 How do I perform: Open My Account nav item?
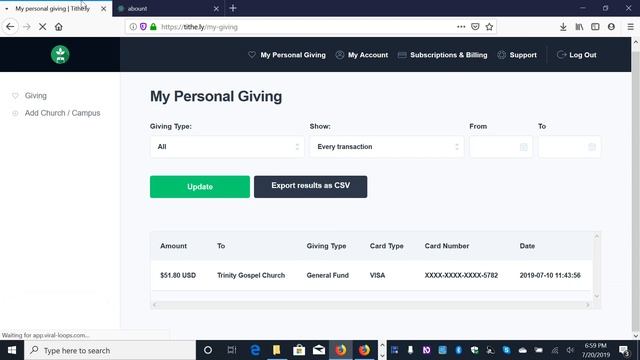[362, 55]
